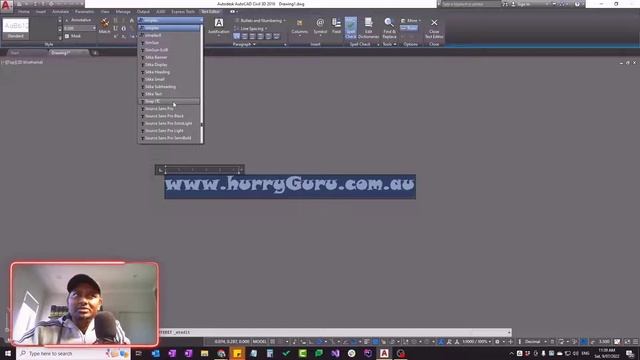Toggle overline formatting icon
640x360 pixels.
pos(124,28)
